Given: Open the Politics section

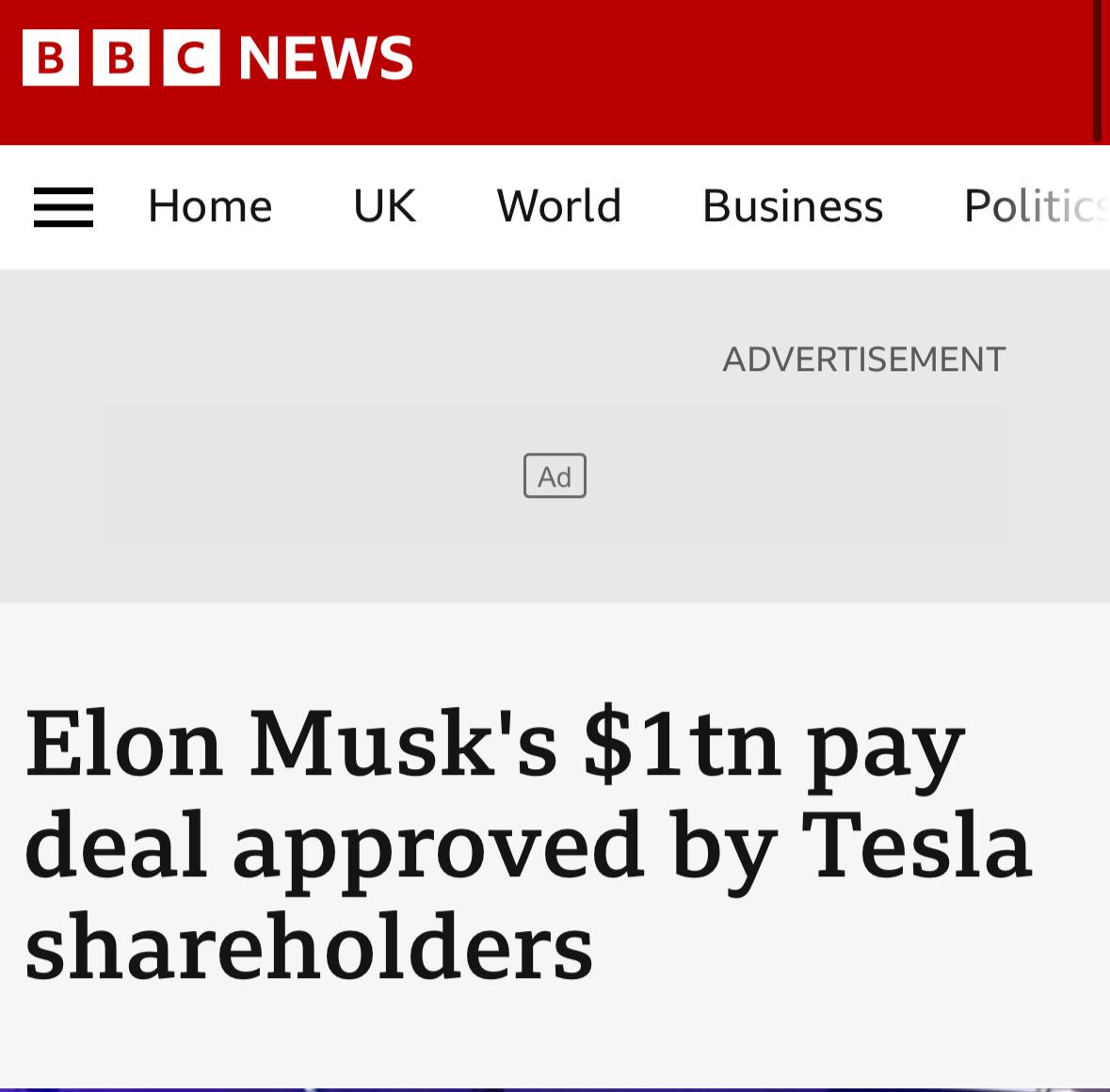Looking at the screenshot, I should [1035, 206].
